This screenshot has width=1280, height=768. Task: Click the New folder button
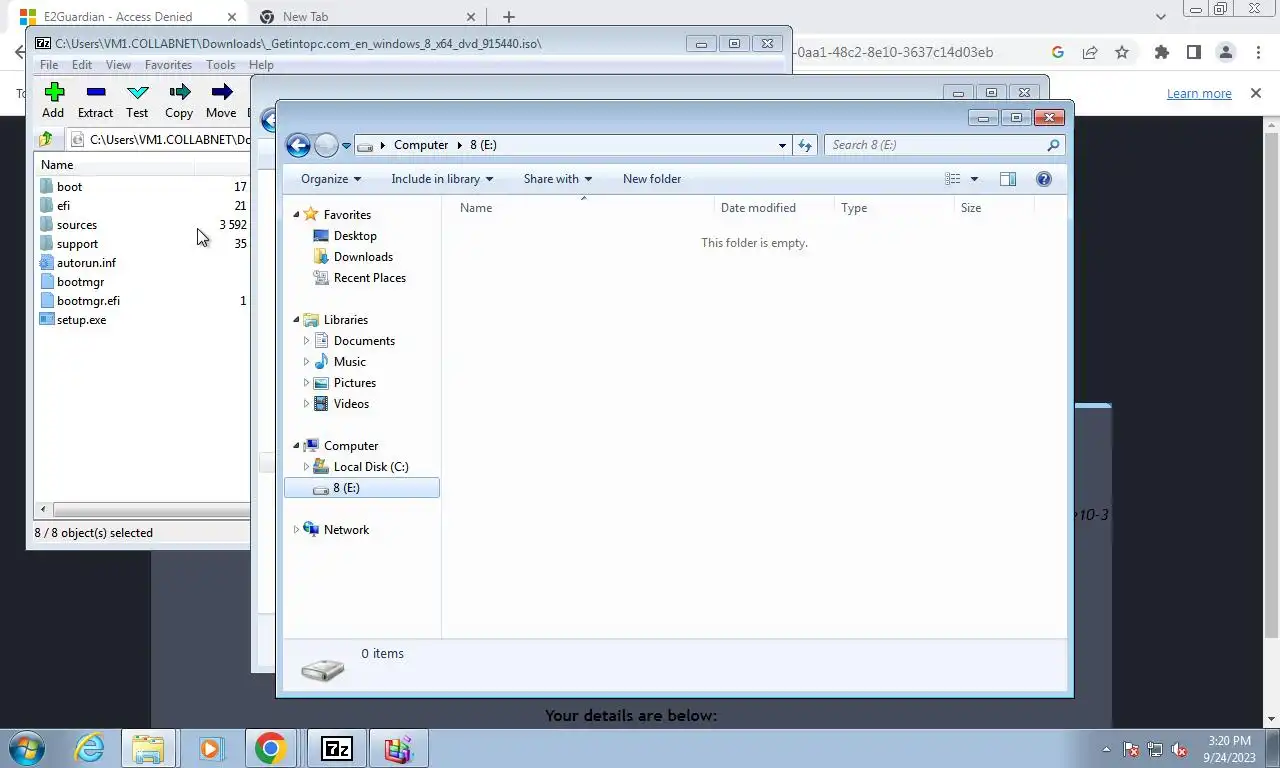(x=652, y=179)
